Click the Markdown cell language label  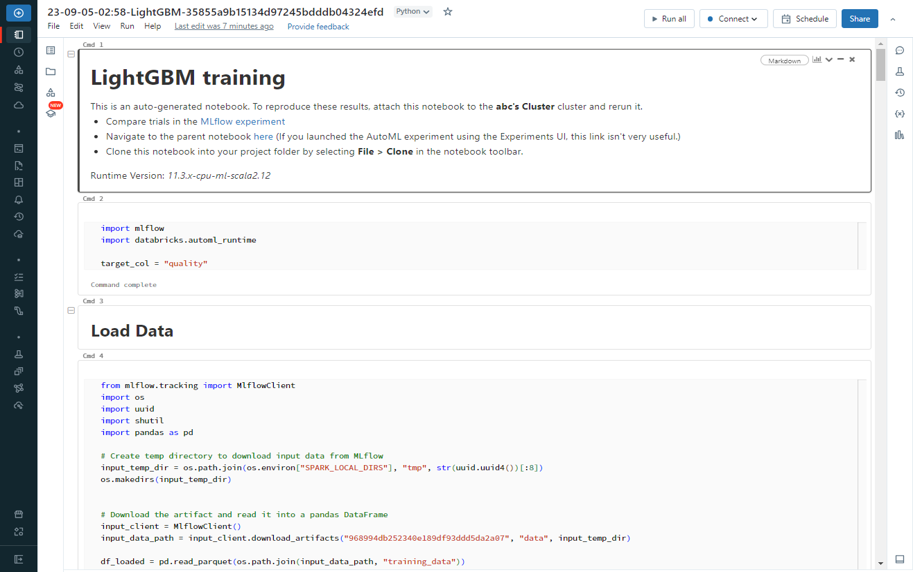click(x=784, y=60)
